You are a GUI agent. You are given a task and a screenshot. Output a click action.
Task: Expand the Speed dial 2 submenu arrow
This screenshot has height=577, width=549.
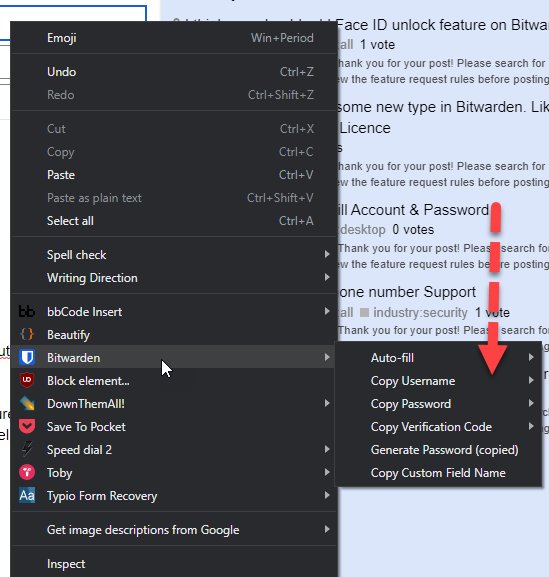(x=327, y=449)
